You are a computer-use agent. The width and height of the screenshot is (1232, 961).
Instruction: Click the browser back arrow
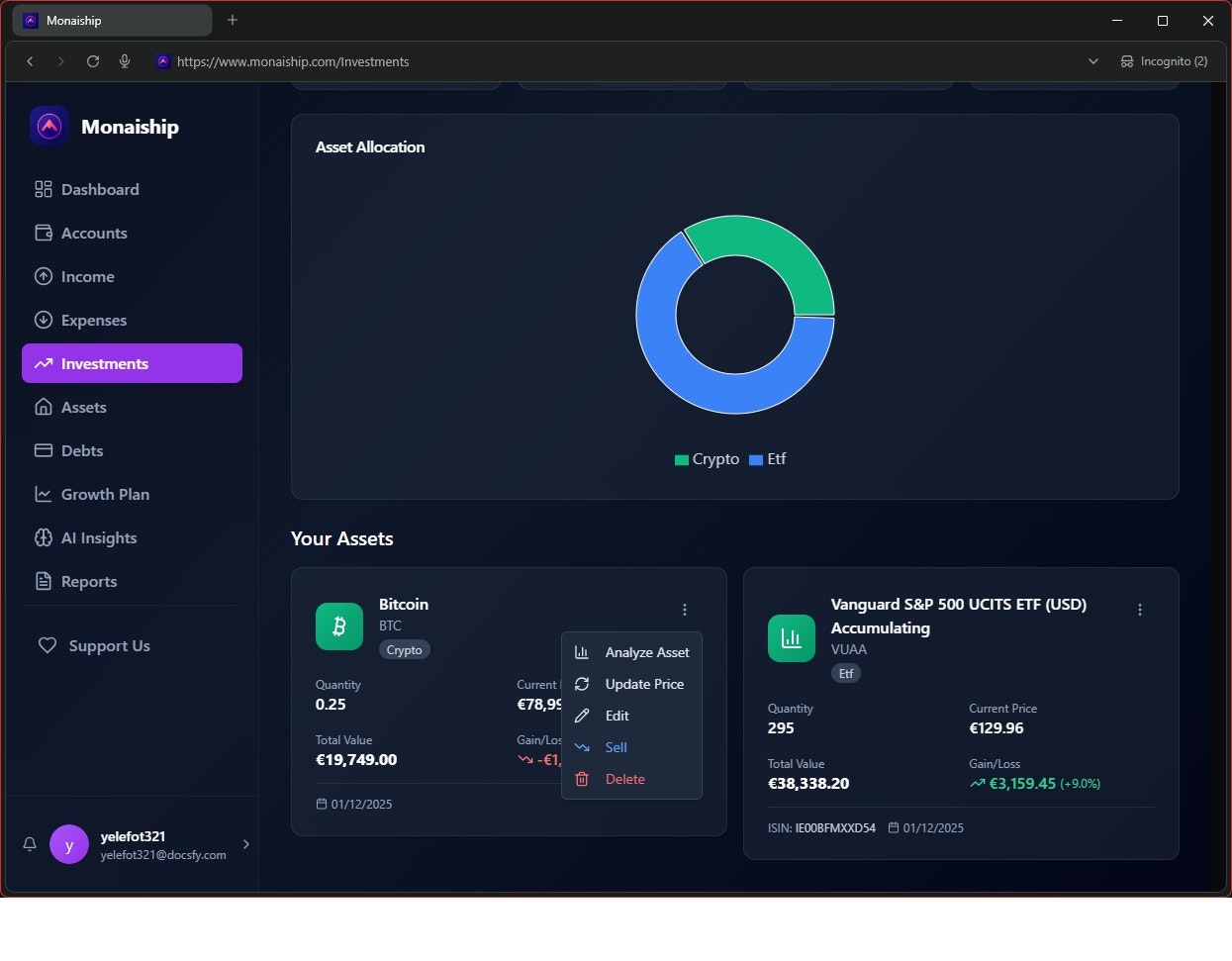point(30,61)
